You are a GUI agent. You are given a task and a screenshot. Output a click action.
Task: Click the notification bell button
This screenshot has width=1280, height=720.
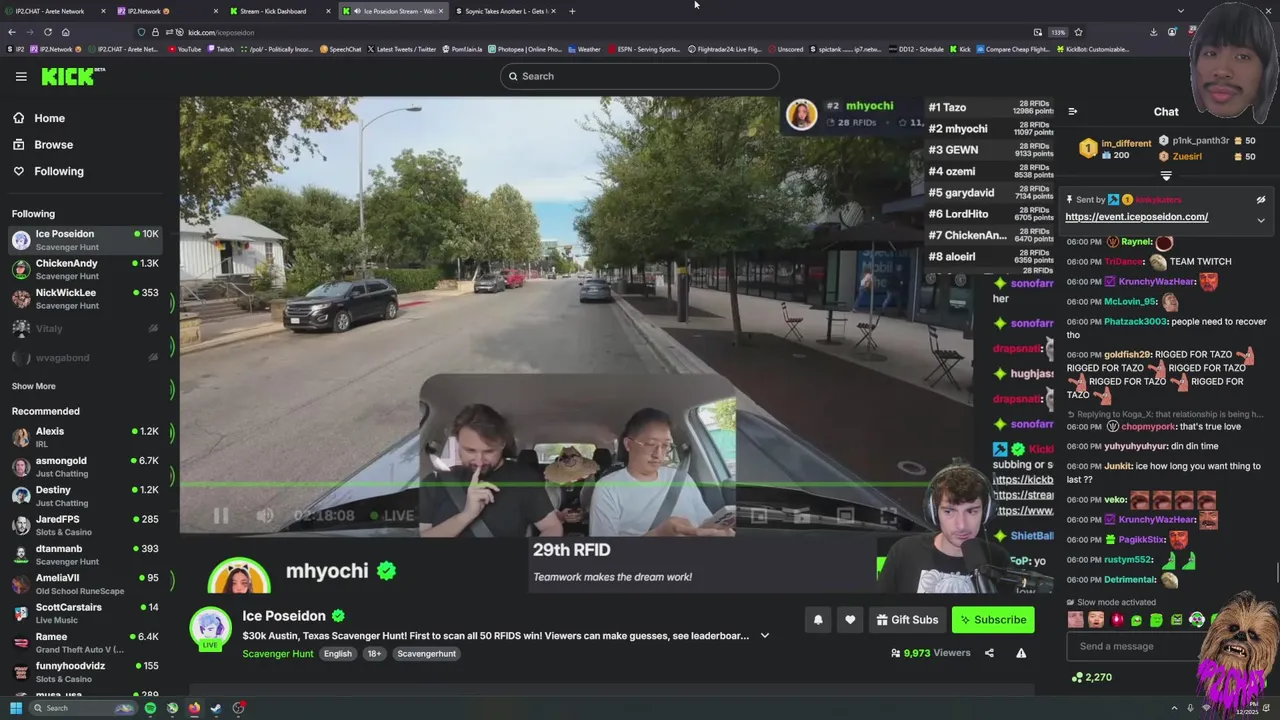point(818,620)
